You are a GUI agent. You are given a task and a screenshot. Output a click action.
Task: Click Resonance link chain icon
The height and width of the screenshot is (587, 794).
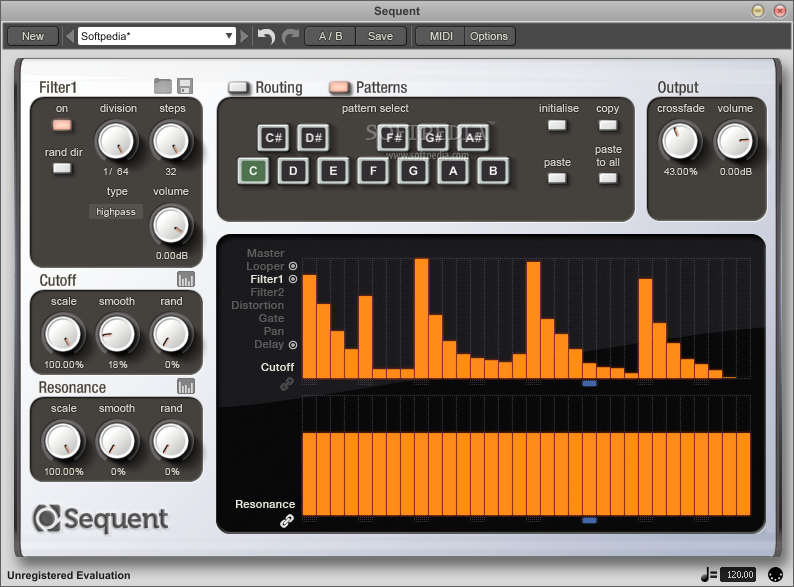click(x=287, y=521)
